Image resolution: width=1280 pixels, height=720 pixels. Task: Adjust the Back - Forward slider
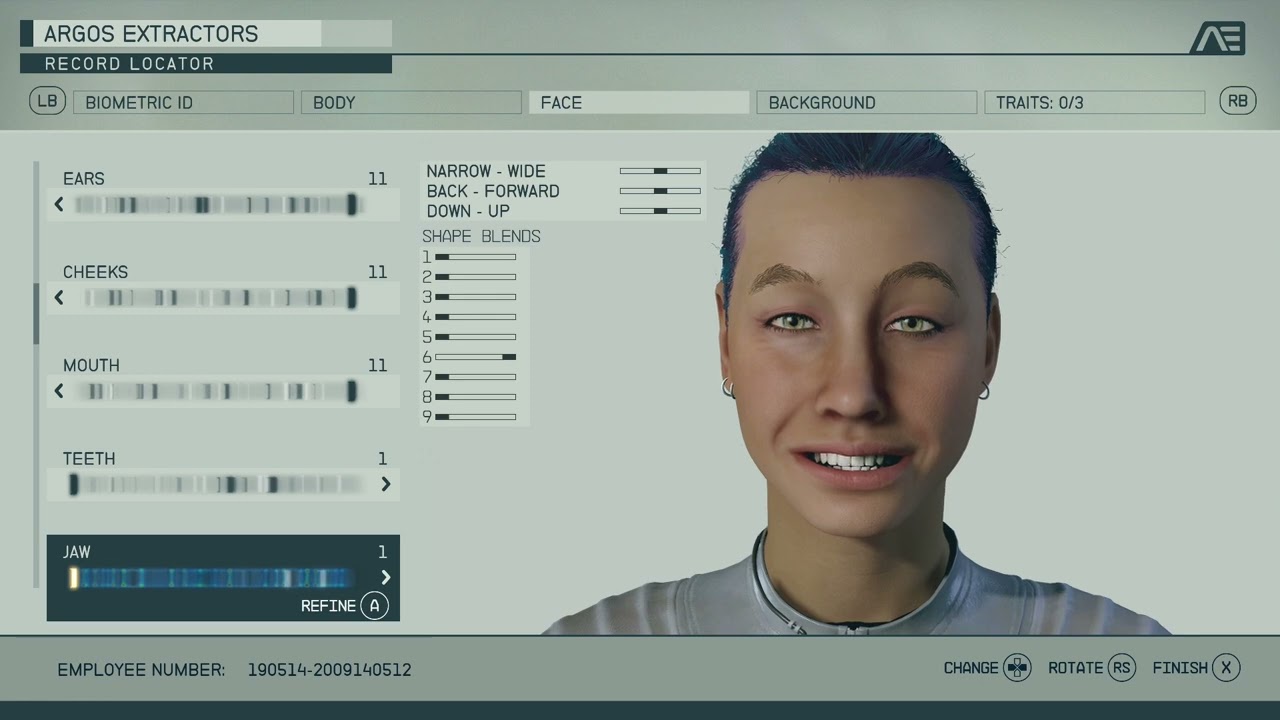coord(660,191)
